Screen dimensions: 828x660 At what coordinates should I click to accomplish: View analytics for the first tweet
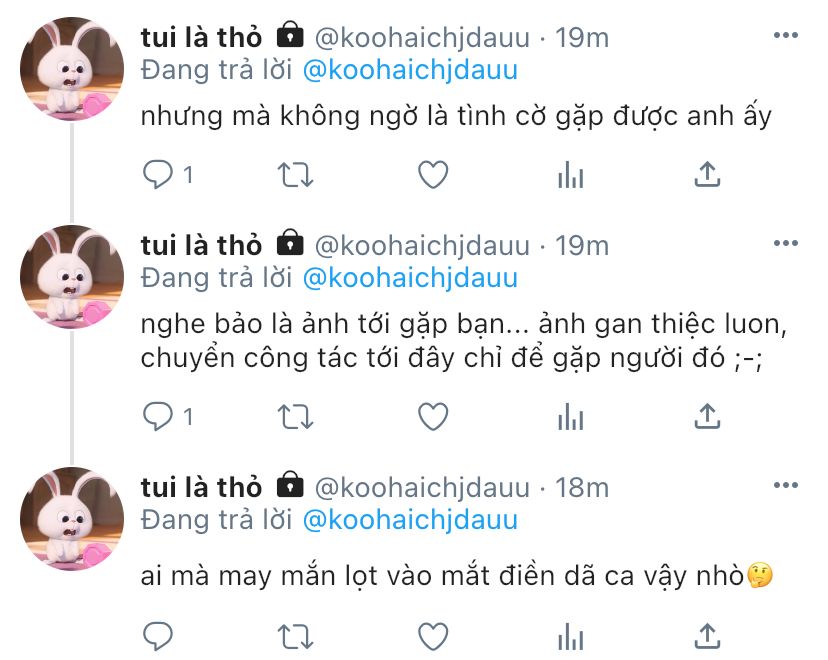point(570,175)
